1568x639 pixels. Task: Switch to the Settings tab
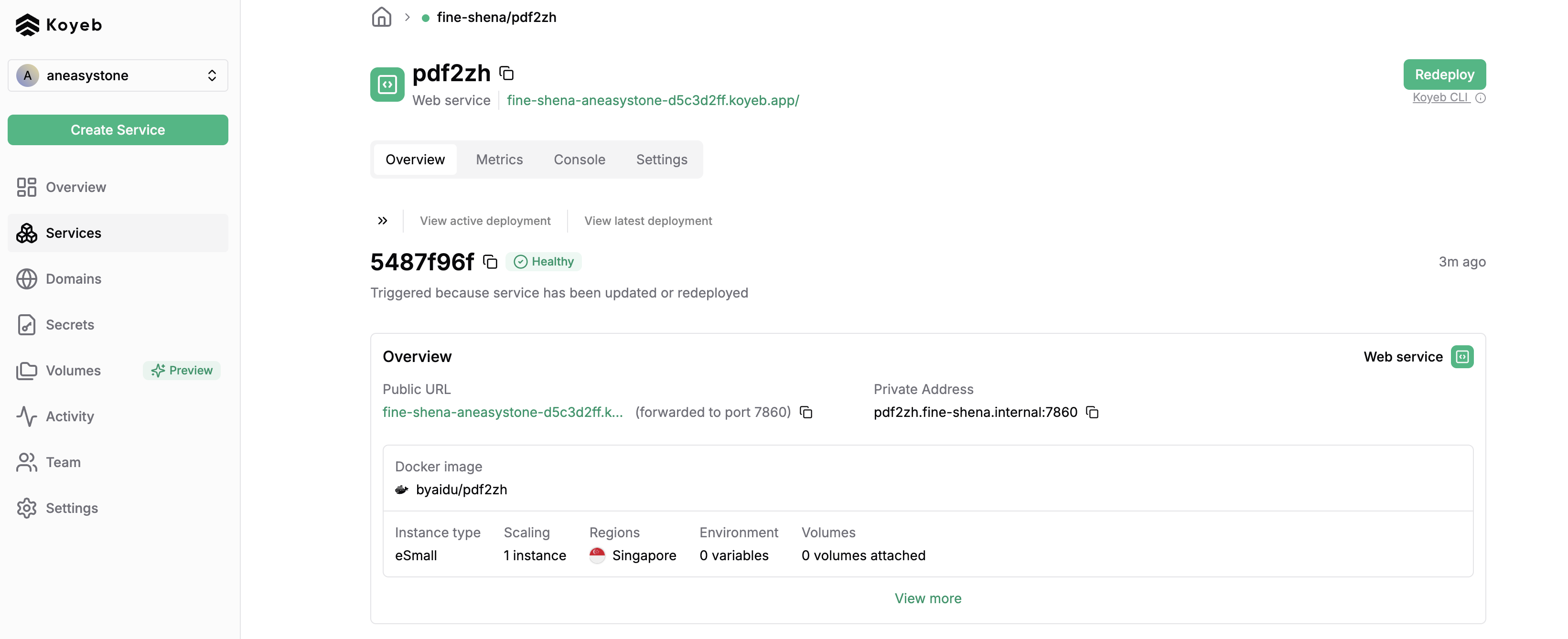click(x=662, y=160)
